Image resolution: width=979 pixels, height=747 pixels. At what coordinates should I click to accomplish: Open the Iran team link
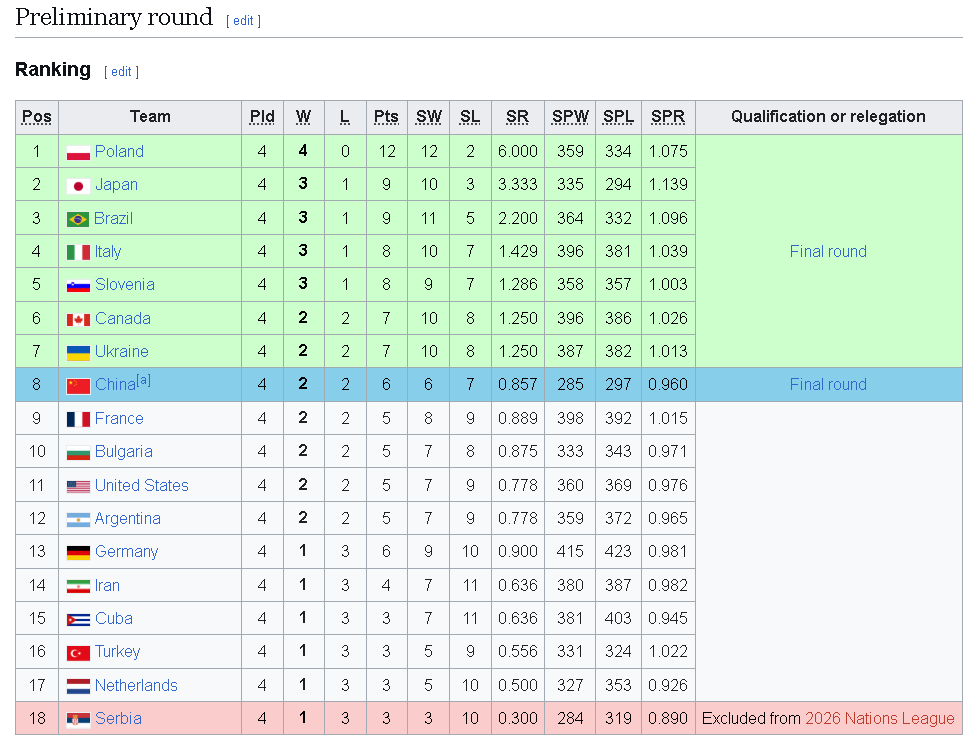[107, 585]
